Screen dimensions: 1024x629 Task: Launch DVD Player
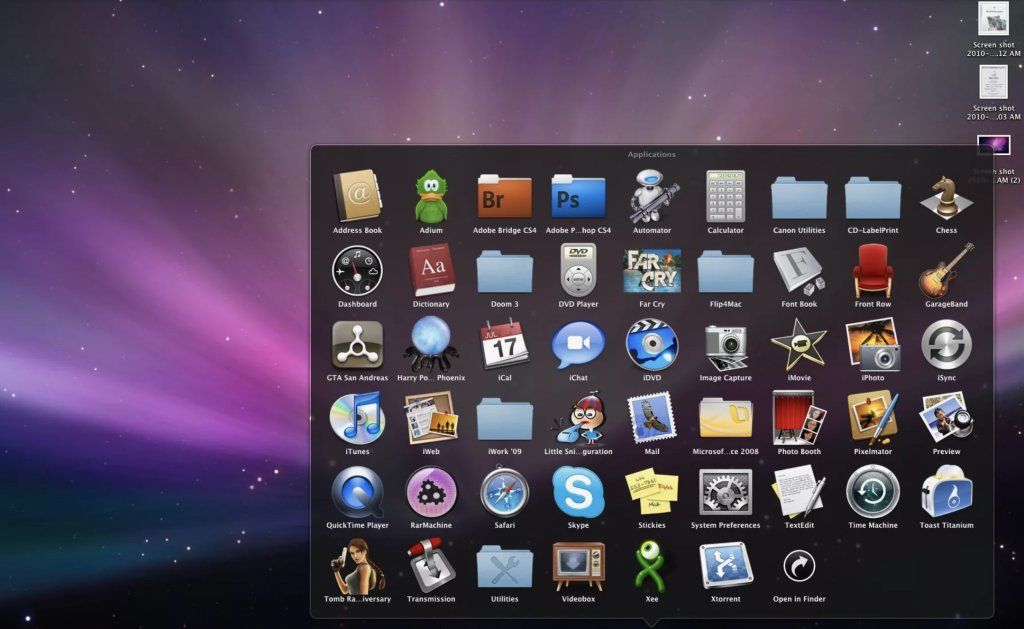(578, 270)
